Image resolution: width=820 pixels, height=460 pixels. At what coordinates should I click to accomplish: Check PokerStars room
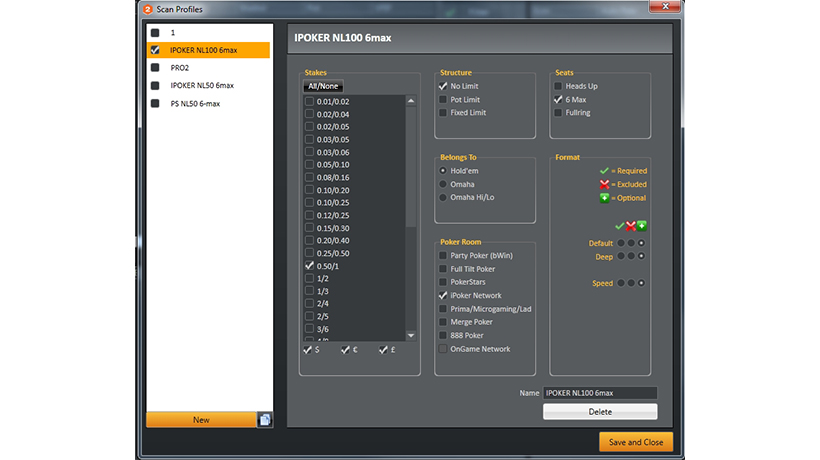(x=443, y=282)
